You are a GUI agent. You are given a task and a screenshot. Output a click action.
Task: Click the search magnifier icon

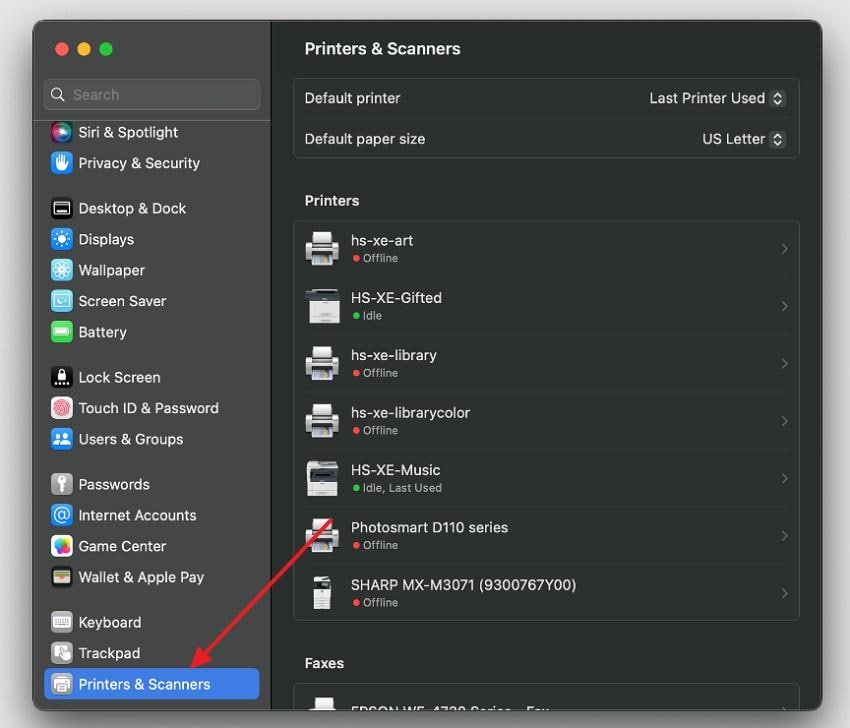57,94
